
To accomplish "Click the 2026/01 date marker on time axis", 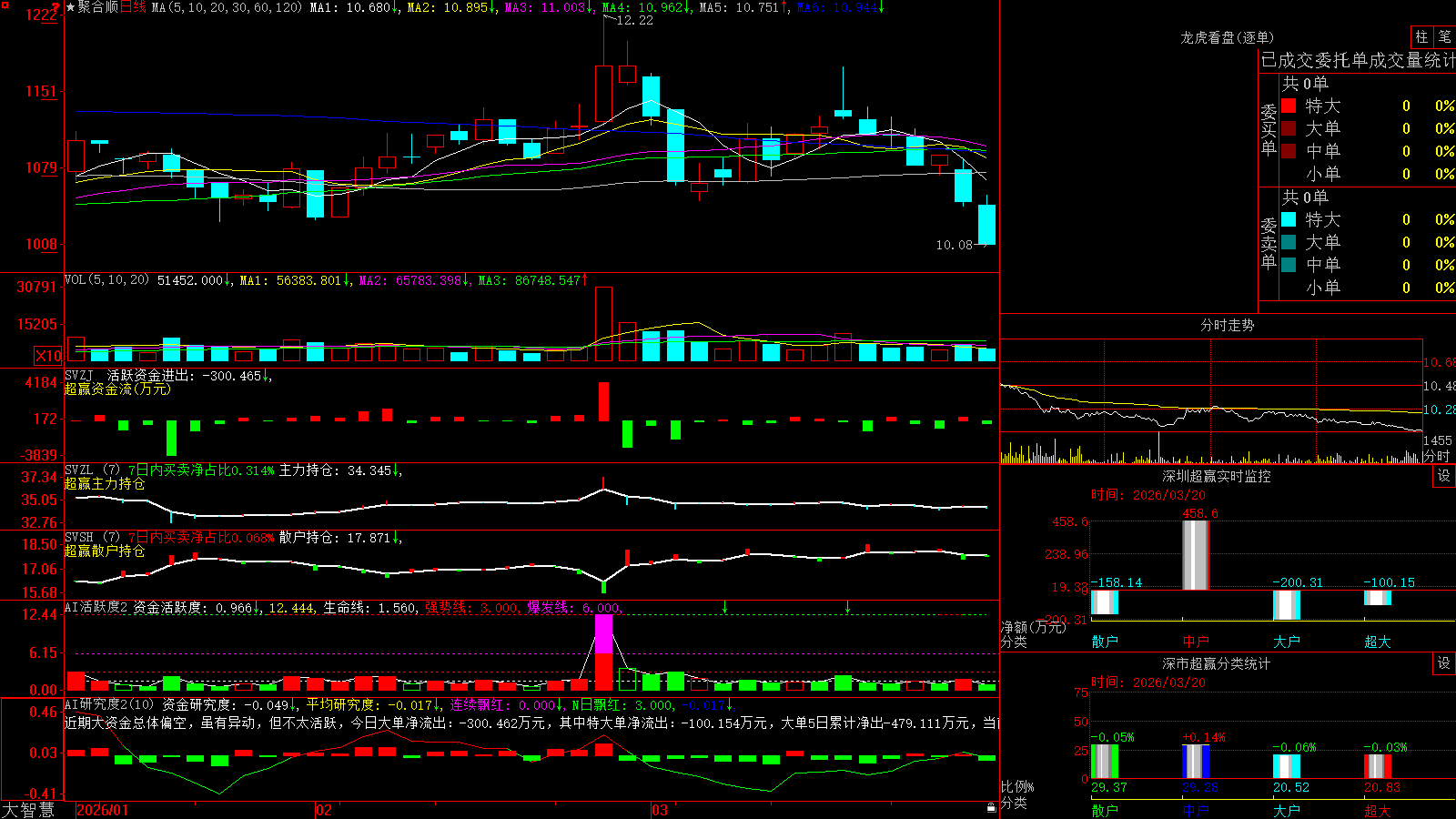I will click(x=103, y=810).
